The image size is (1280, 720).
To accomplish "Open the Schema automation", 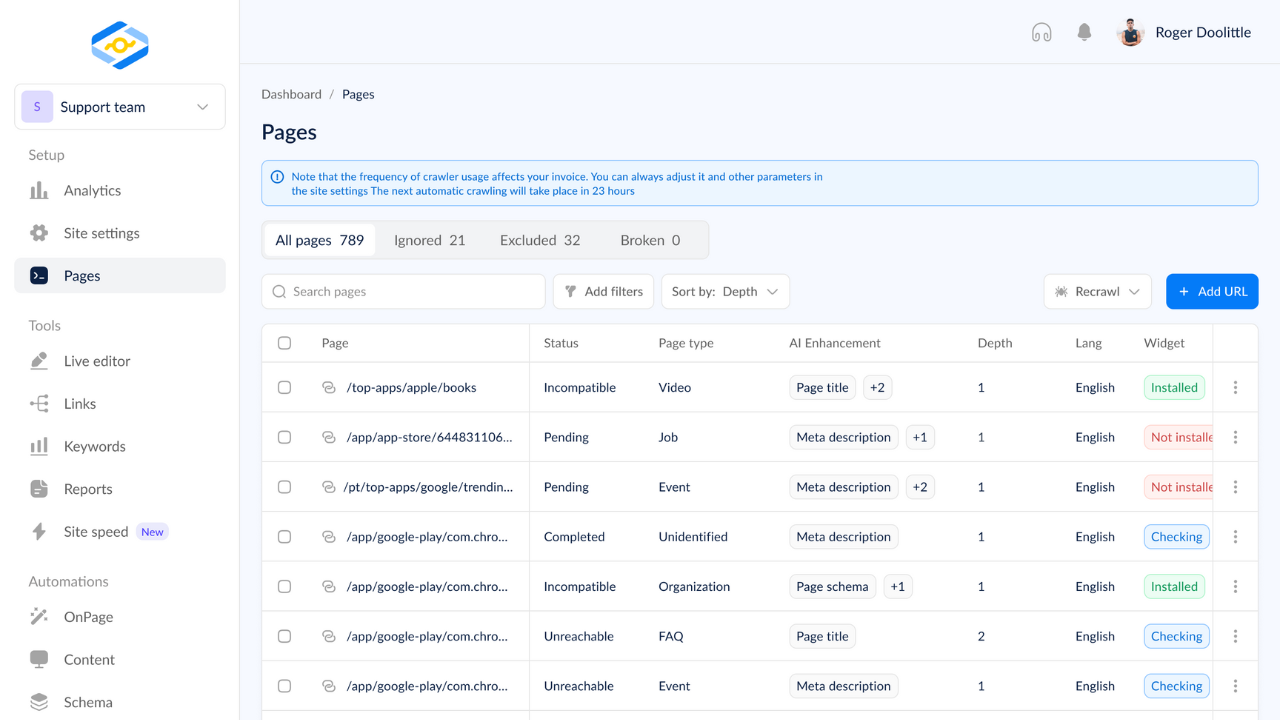I will coord(88,702).
